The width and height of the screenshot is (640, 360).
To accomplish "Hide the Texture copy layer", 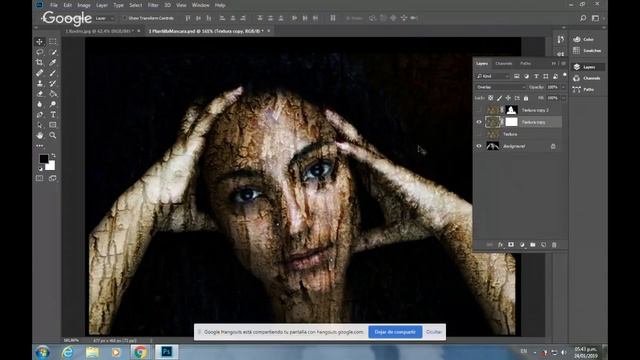I will coord(479,122).
